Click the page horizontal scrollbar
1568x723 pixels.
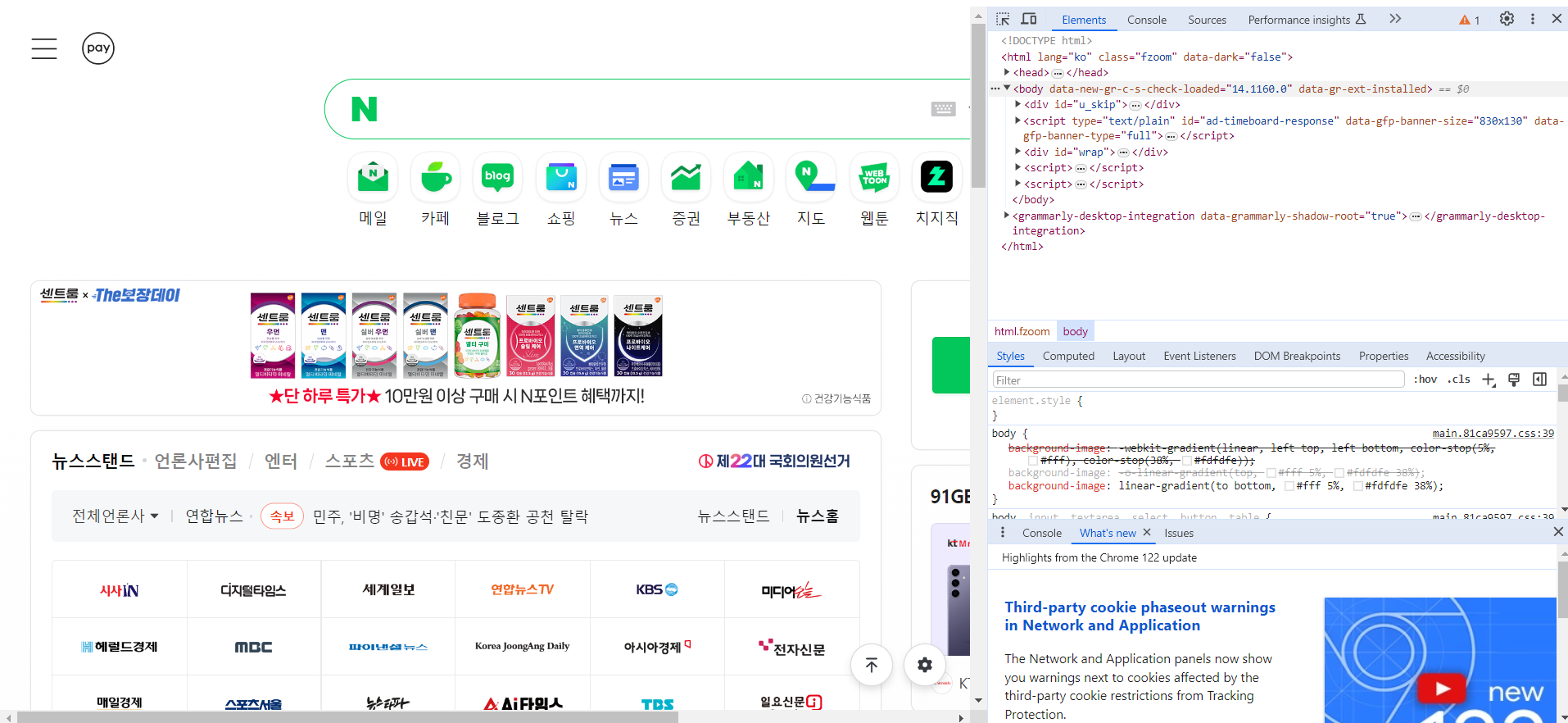click(347, 717)
